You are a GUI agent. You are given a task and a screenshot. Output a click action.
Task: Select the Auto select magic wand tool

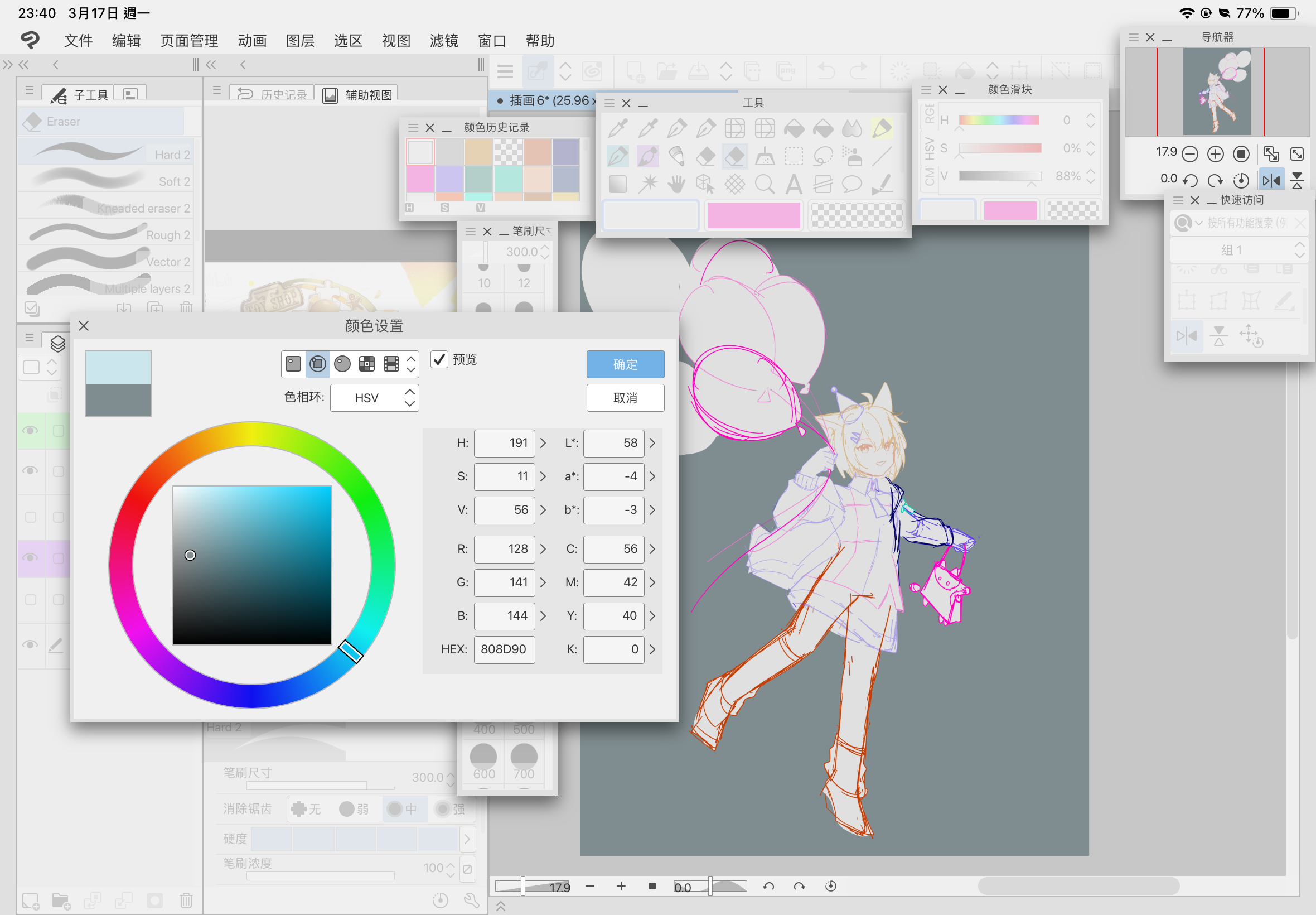pos(648,184)
